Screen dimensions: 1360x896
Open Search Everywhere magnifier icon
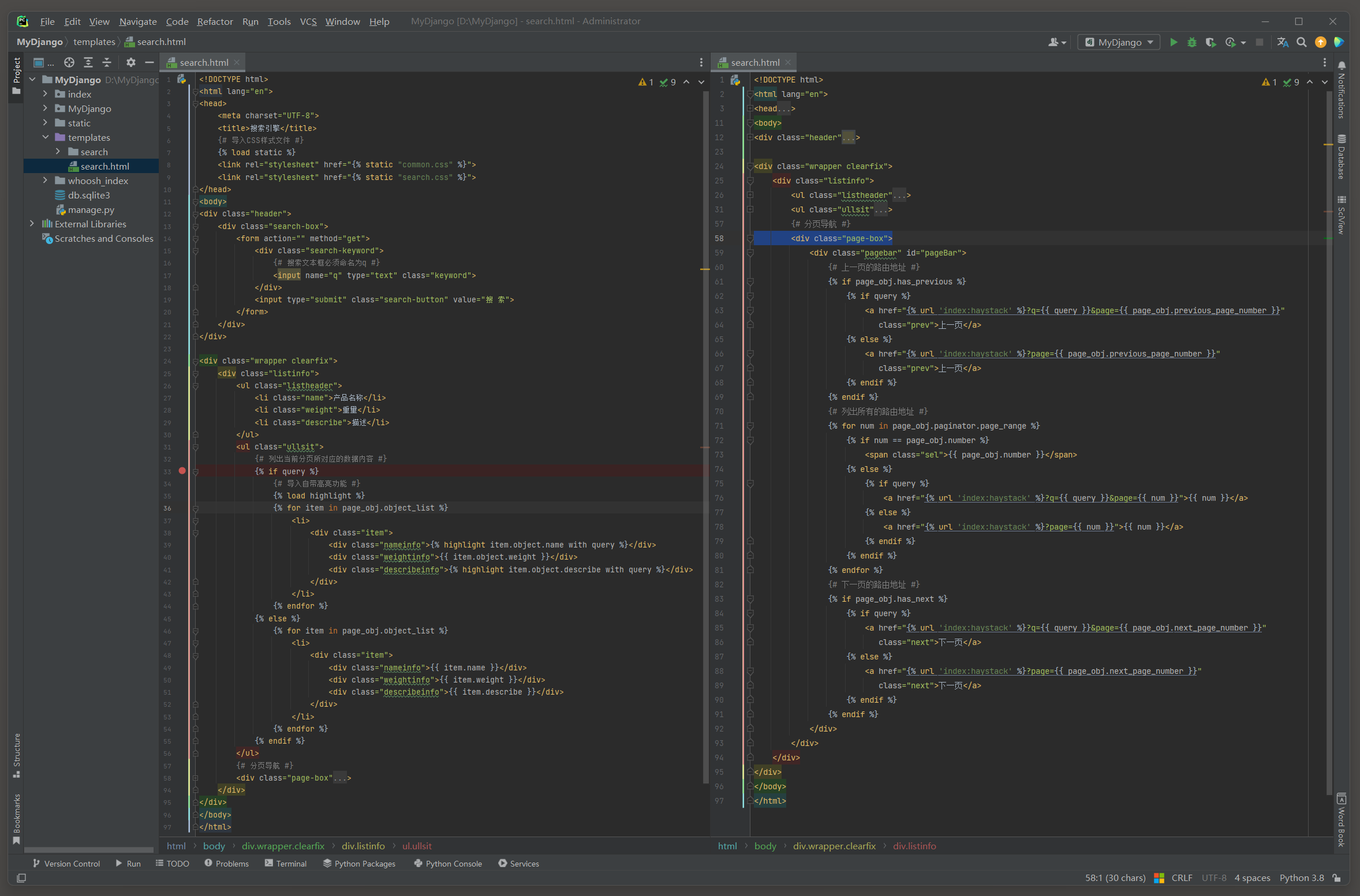click(x=1302, y=42)
